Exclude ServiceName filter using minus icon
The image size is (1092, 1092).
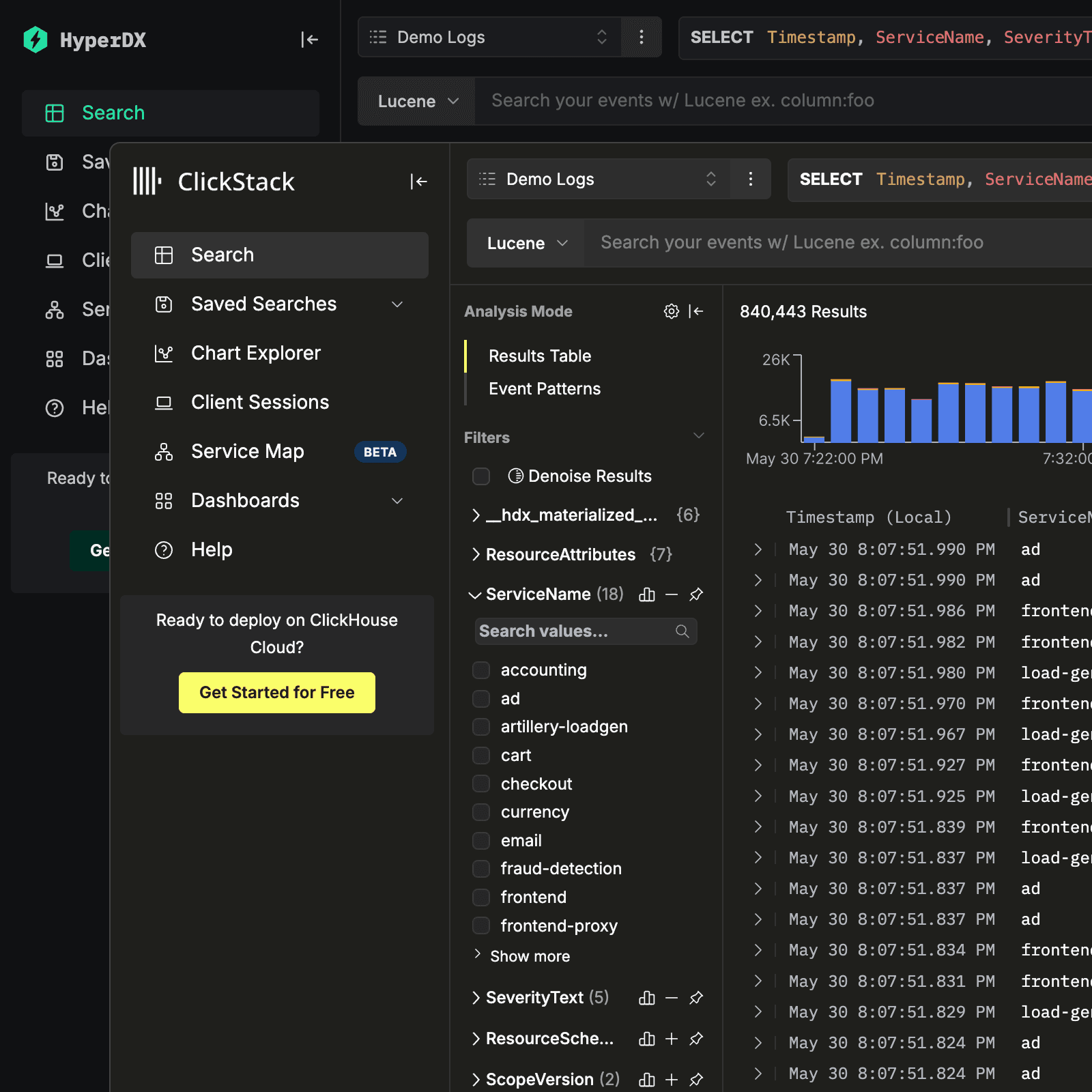coord(672,594)
